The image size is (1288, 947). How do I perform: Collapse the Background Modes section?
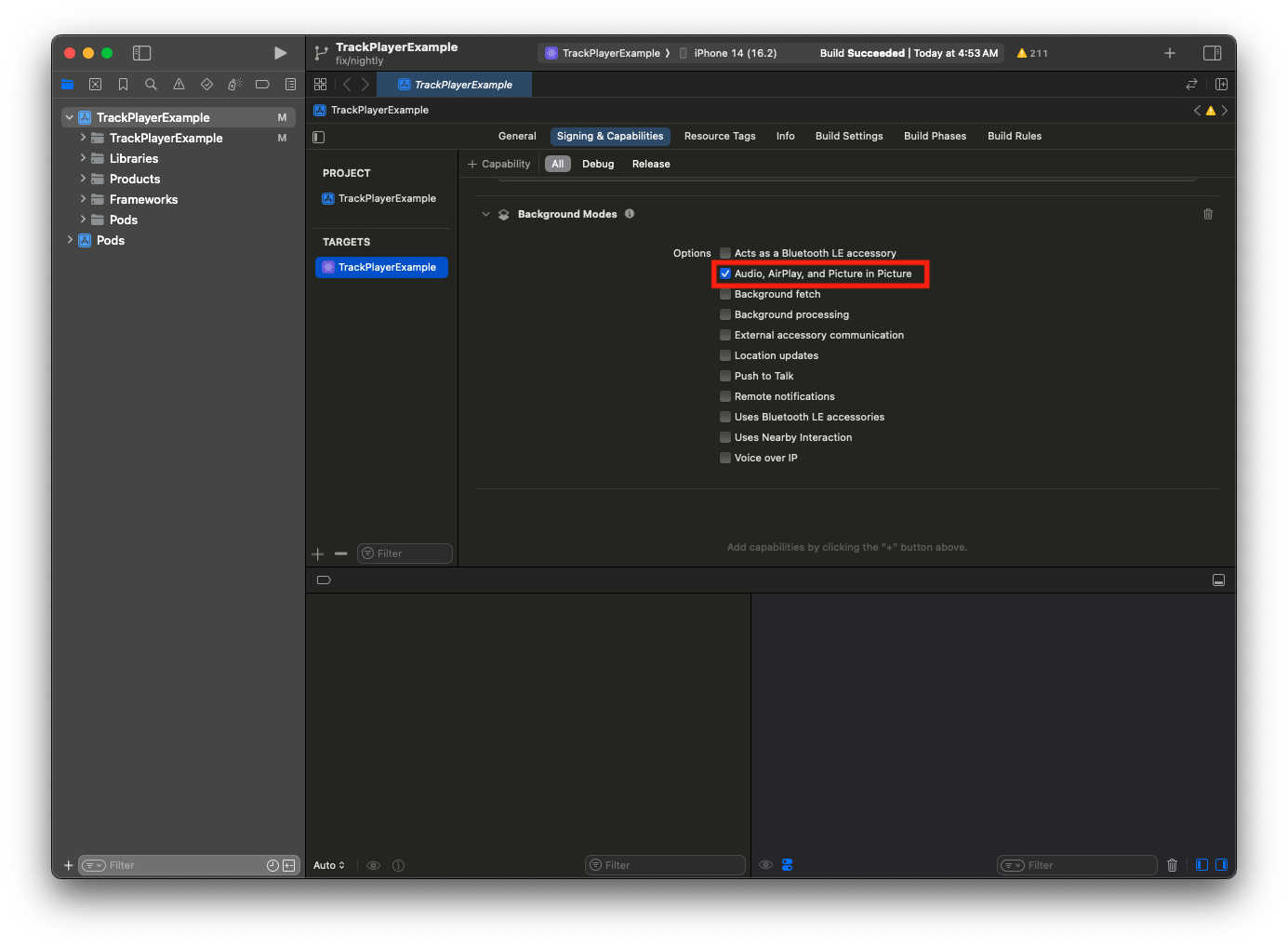point(485,214)
